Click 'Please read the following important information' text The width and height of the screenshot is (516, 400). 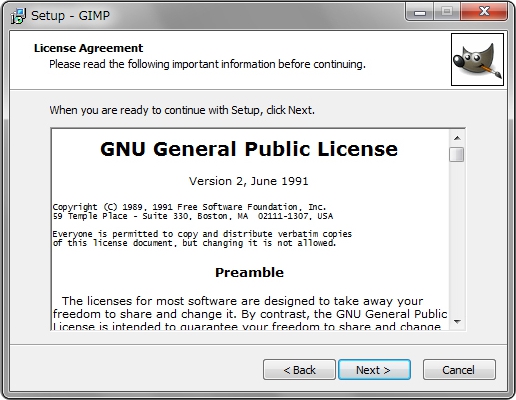point(207,64)
